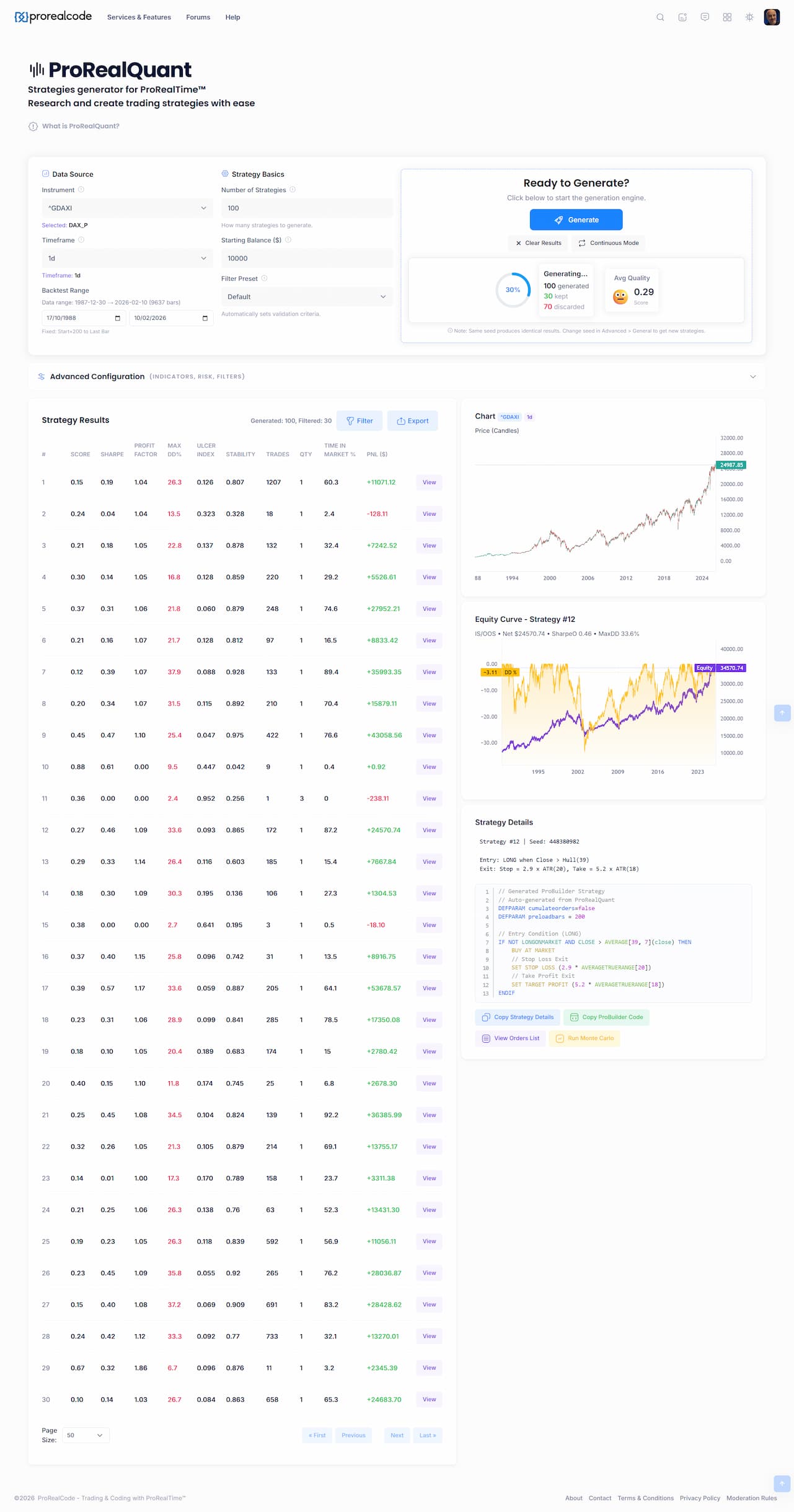794x1512 pixels.
Task: Open the About footer link
Action: (574, 1498)
